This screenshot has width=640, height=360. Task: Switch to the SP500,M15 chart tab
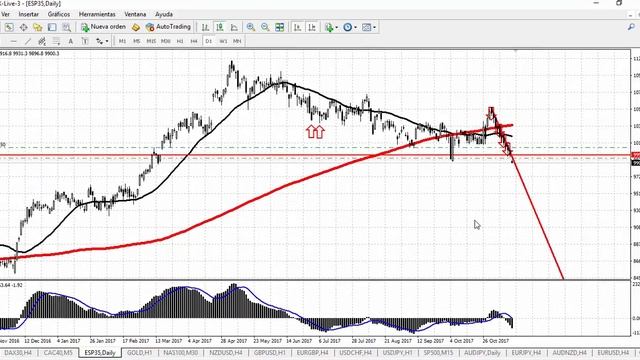coord(438,352)
